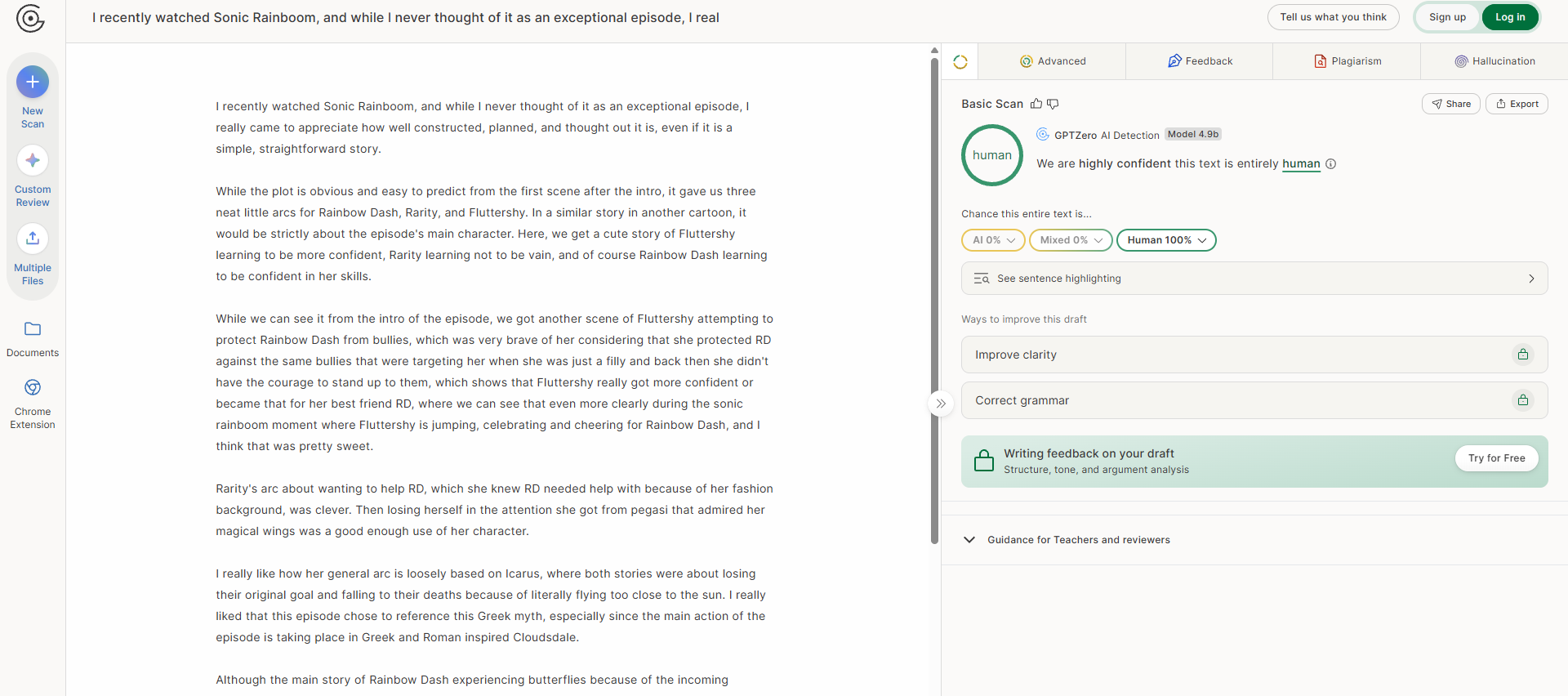Open Improve clarity suggestion
Screen dimensions: 1568x696
tap(1254, 355)
